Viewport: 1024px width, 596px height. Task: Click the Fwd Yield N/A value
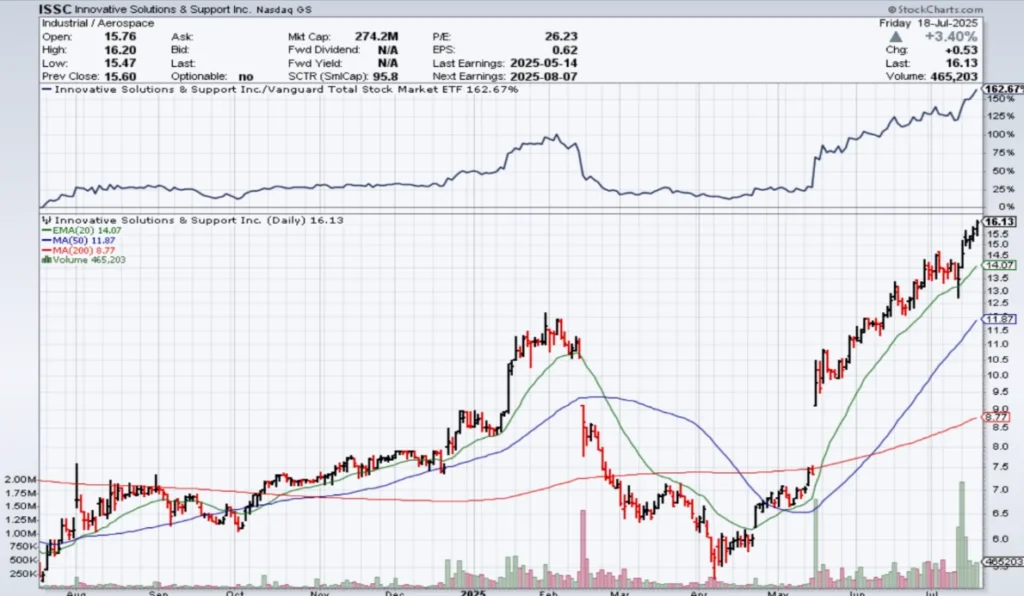click(x=387, y=63)
